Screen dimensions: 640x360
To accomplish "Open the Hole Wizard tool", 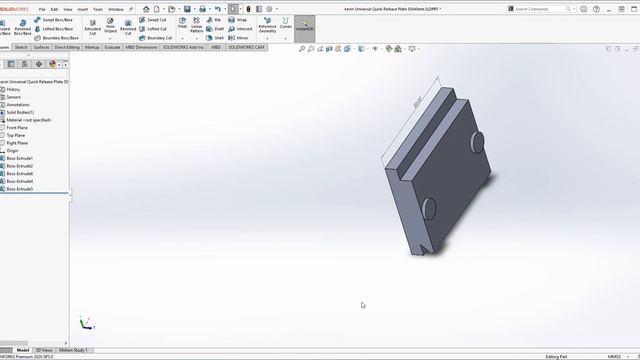I will 110,25.
